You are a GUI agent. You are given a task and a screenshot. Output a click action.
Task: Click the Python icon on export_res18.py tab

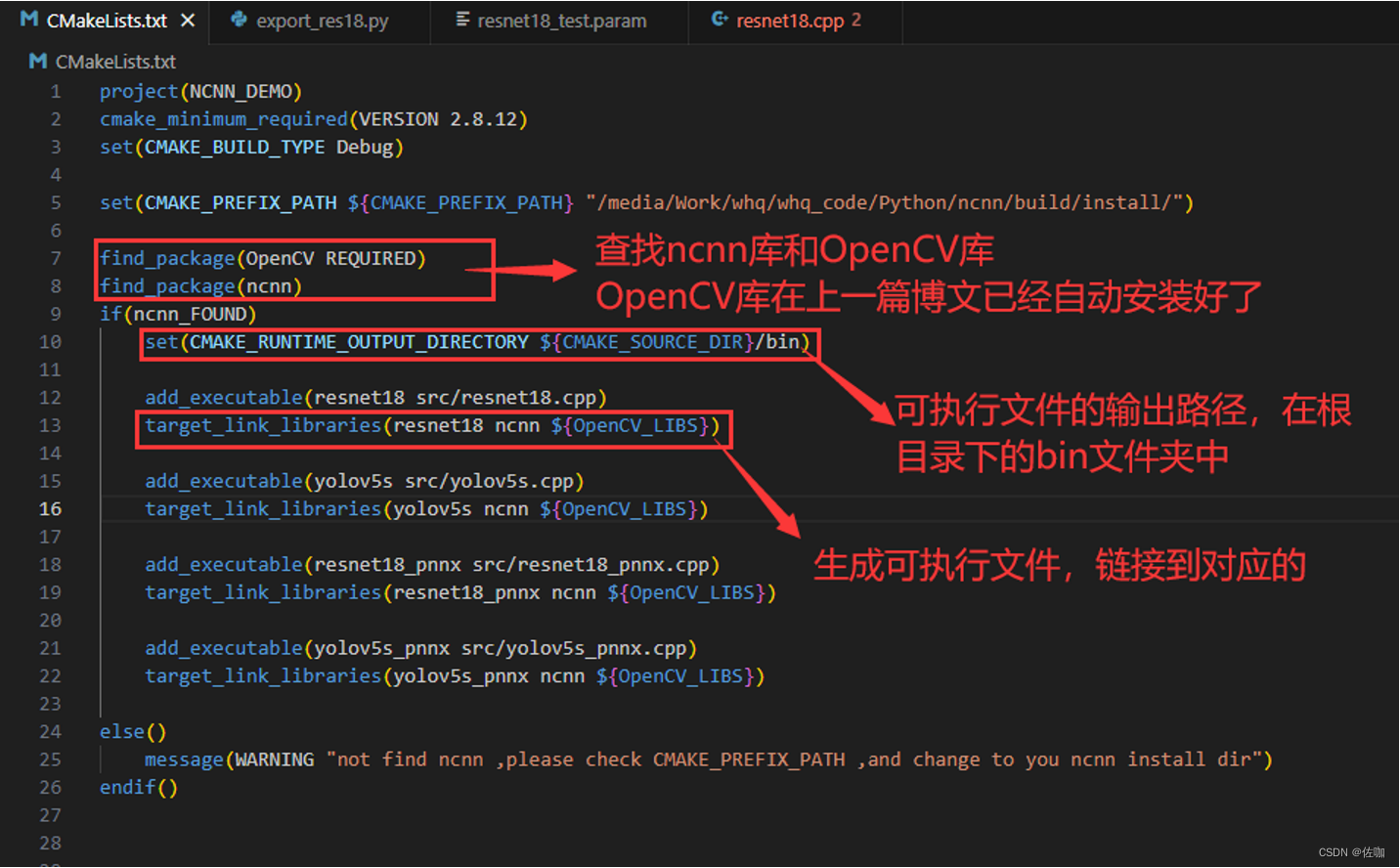239,20
